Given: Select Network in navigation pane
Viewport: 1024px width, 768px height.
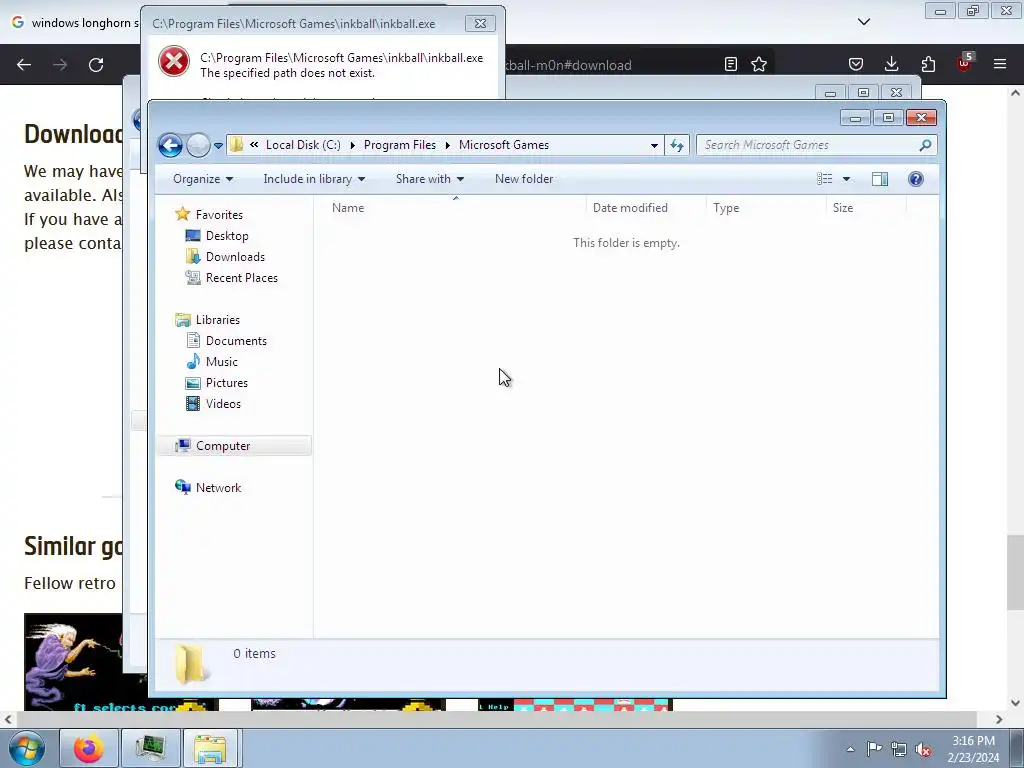Looking at the screenshot, I should tap(218, 488).
